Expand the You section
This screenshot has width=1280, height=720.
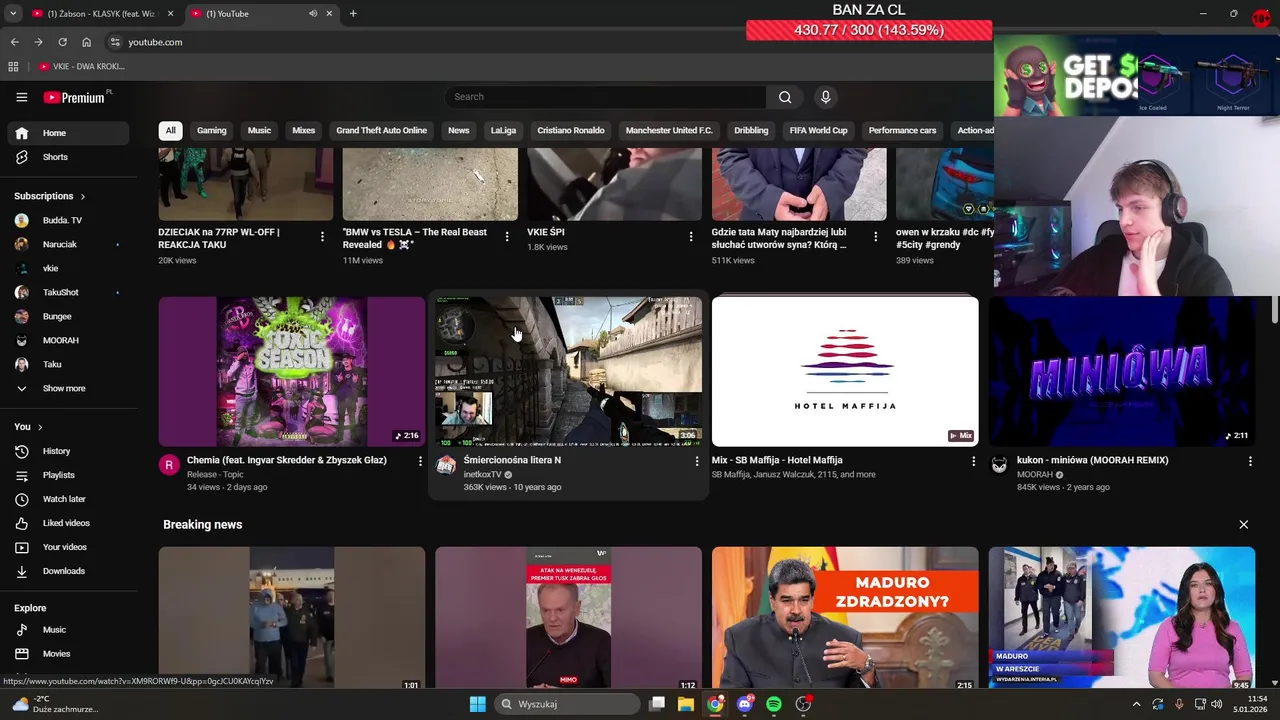click(28, 427)
